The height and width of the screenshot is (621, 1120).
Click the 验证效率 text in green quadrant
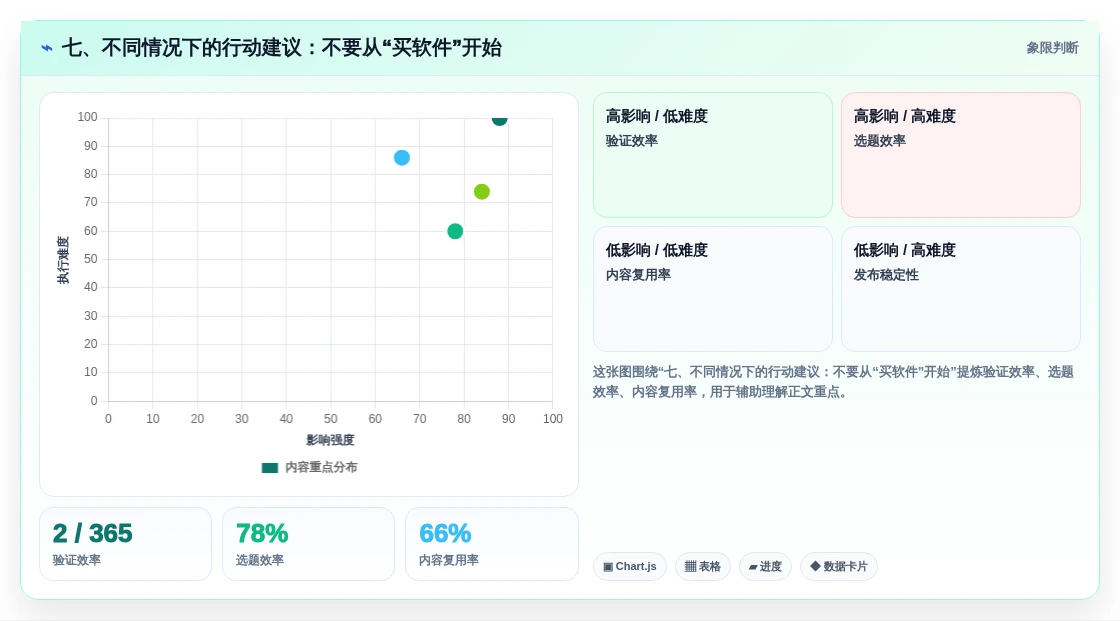[631, 141]
